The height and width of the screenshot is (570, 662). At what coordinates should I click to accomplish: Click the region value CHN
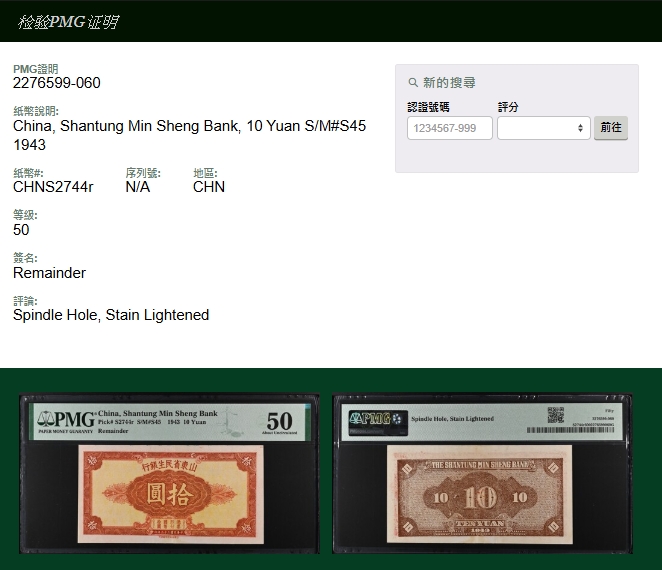coord(209,187)
